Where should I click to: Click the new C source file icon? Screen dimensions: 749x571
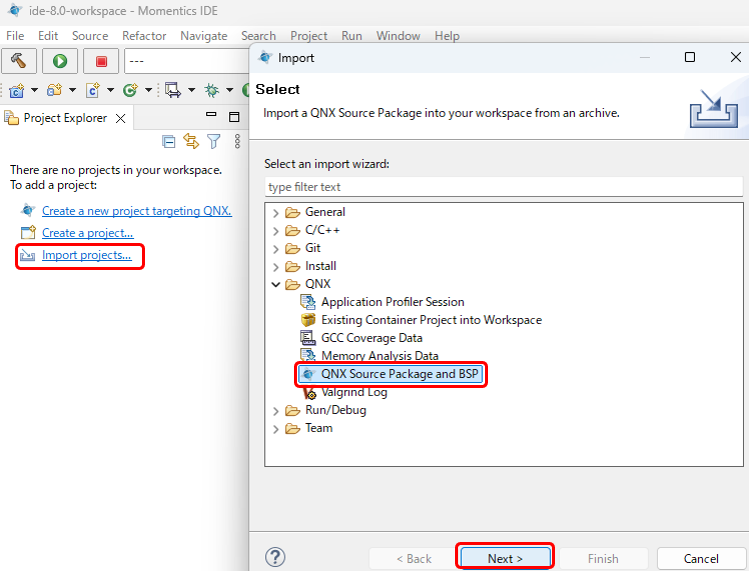pyautogui.click(x=93, y=90)
